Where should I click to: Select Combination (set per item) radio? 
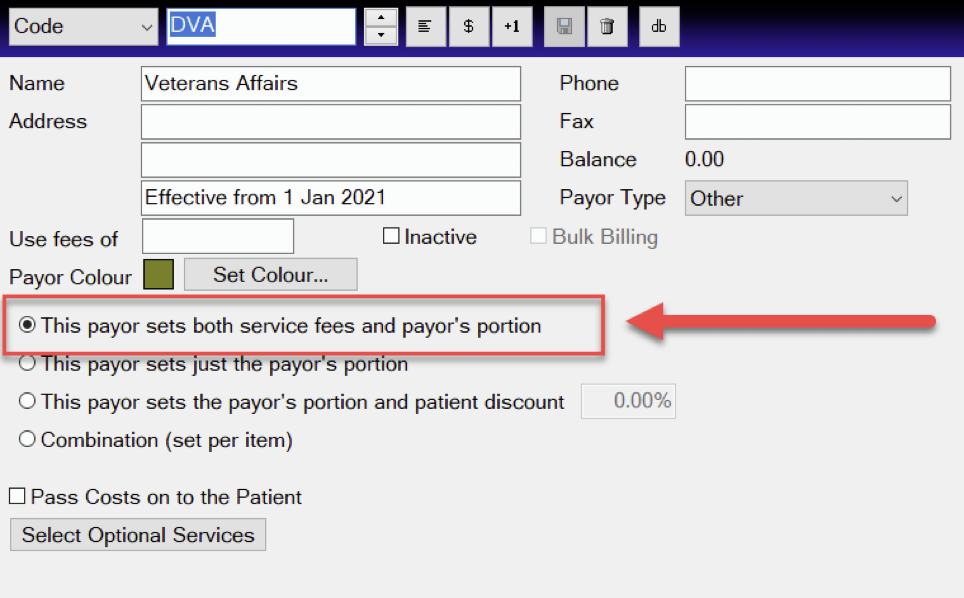(27, 439)
